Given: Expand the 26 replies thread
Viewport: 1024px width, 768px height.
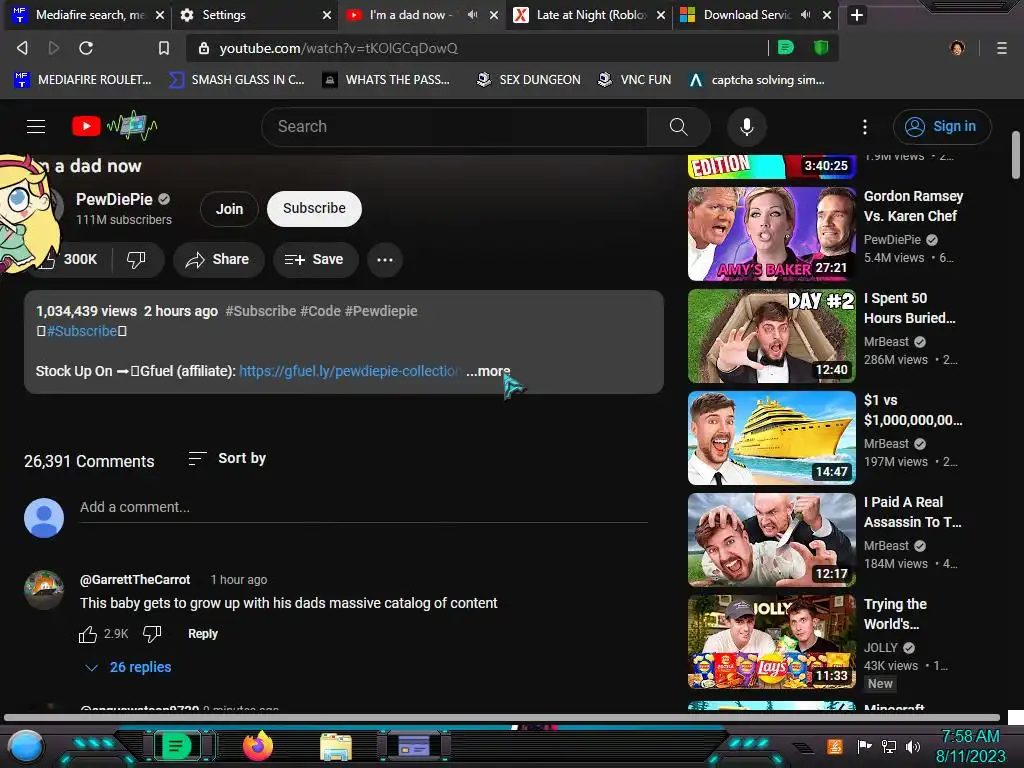Looking at the screenshot, I should pos(129,667).
